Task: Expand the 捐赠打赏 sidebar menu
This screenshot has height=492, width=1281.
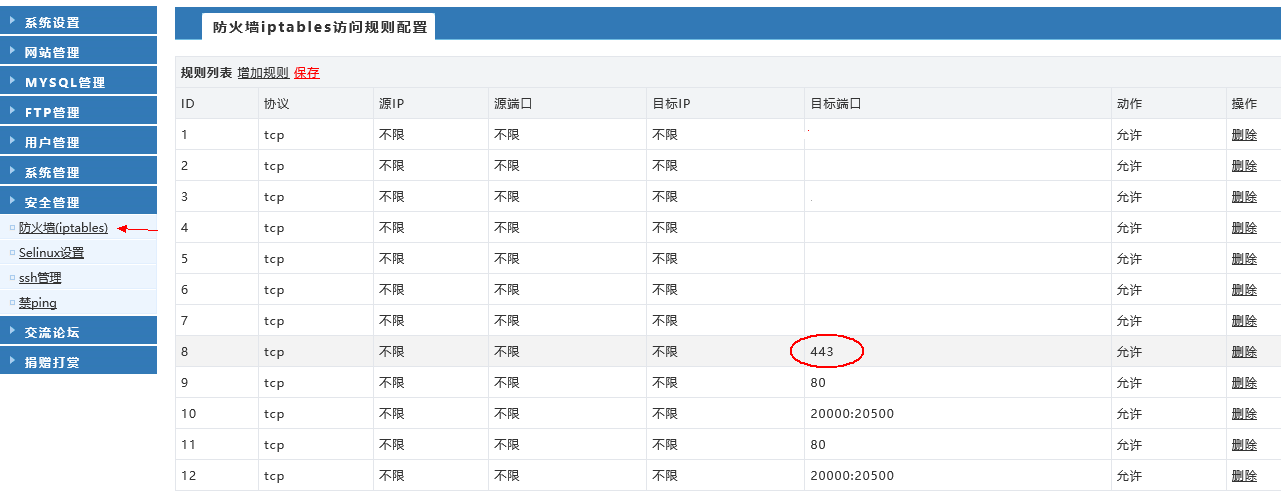Action: pyautogui.click(x=78, y=361)
